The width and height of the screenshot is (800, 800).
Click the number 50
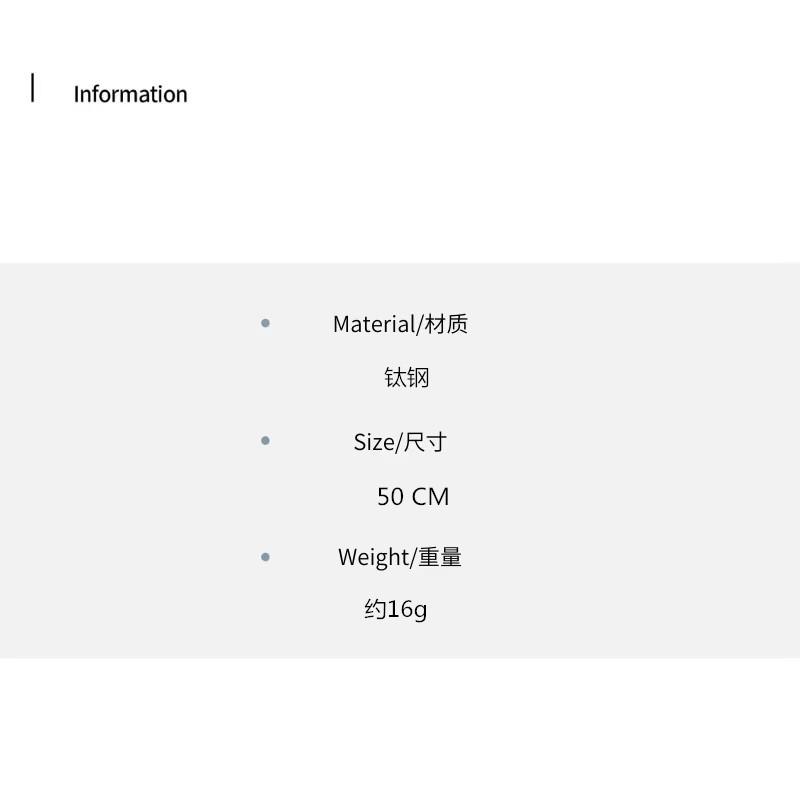389,496
